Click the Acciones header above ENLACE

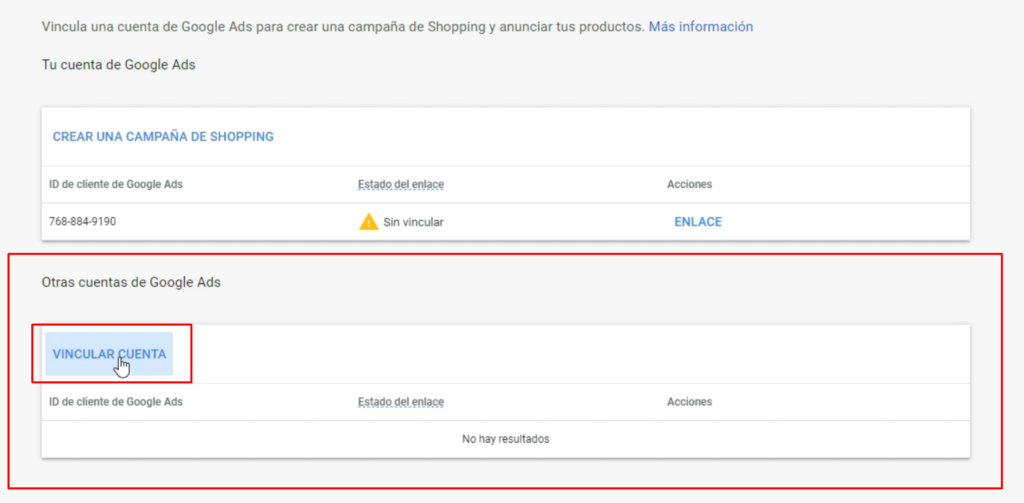(x=690, y=184)
